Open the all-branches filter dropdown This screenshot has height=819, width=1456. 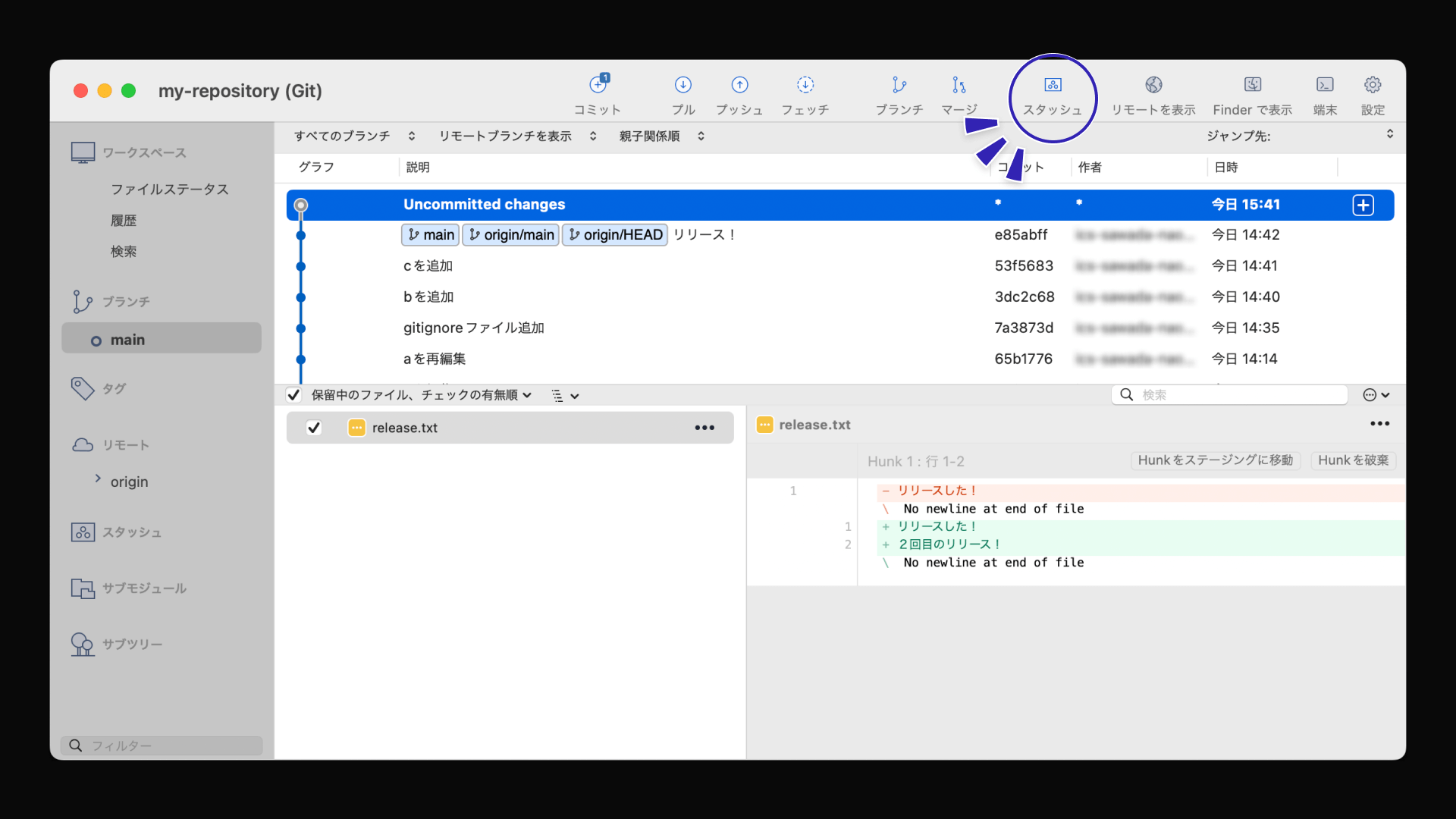pos(355,136)
